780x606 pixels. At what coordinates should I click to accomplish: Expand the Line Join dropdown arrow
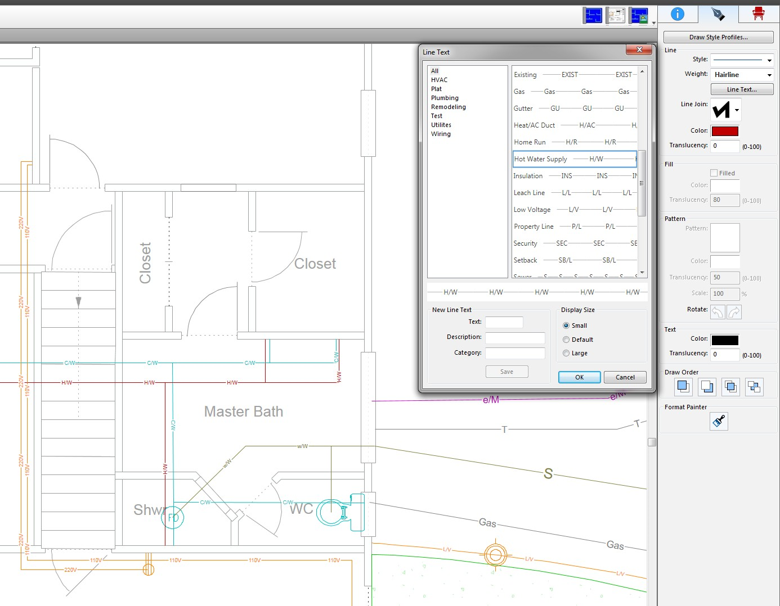pos(737,110)
